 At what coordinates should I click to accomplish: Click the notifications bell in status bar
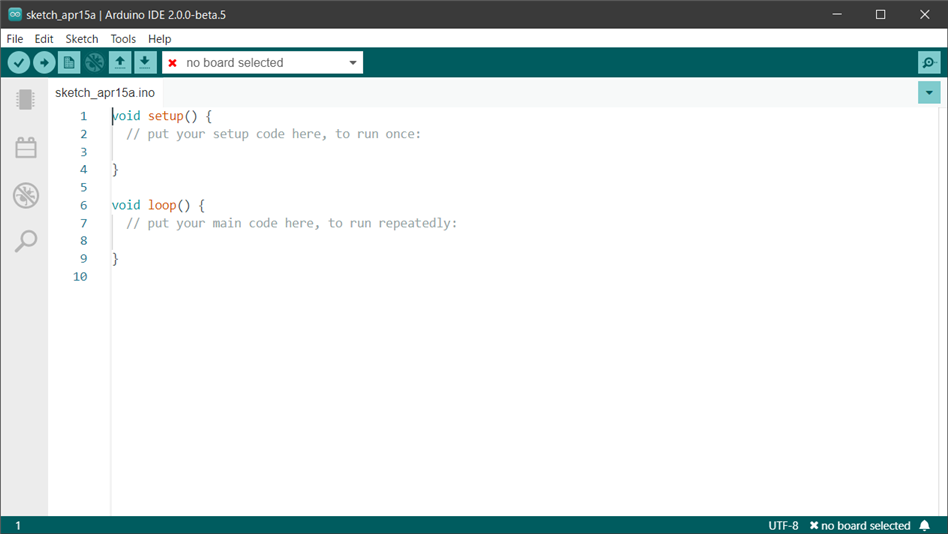(x=924, y=526)
